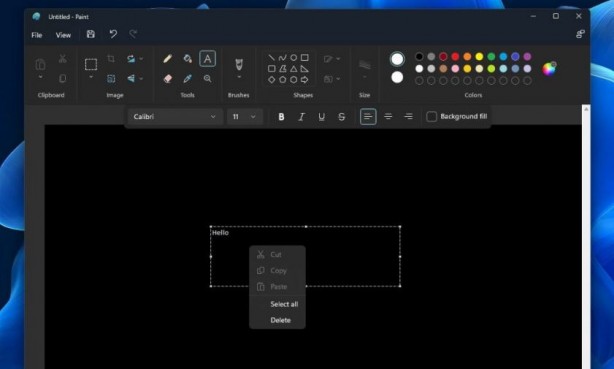Click the Redo arrow
The image size is (614, 369).
[133, 34]
